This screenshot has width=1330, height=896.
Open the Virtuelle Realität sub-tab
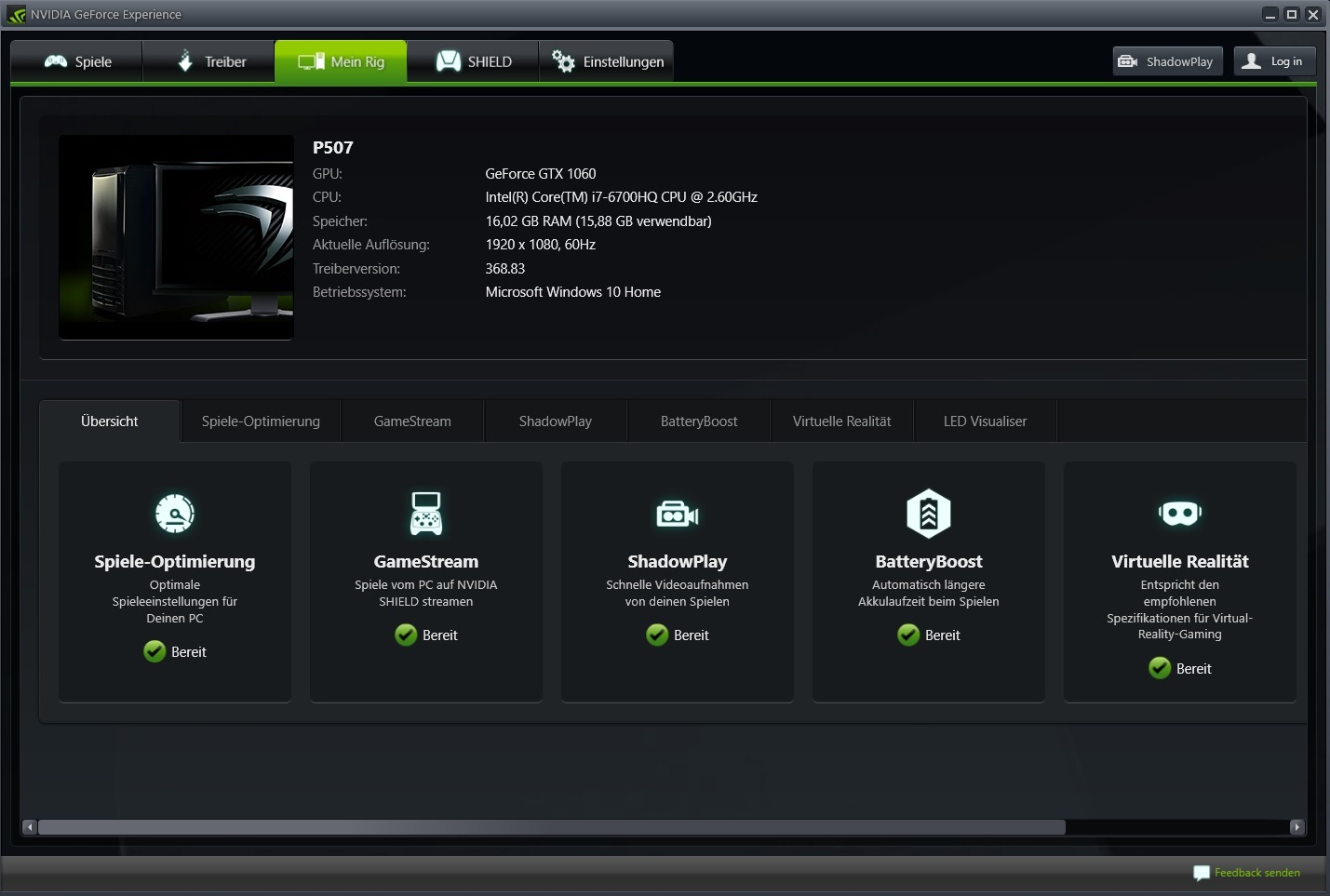[x=842, y=421]
